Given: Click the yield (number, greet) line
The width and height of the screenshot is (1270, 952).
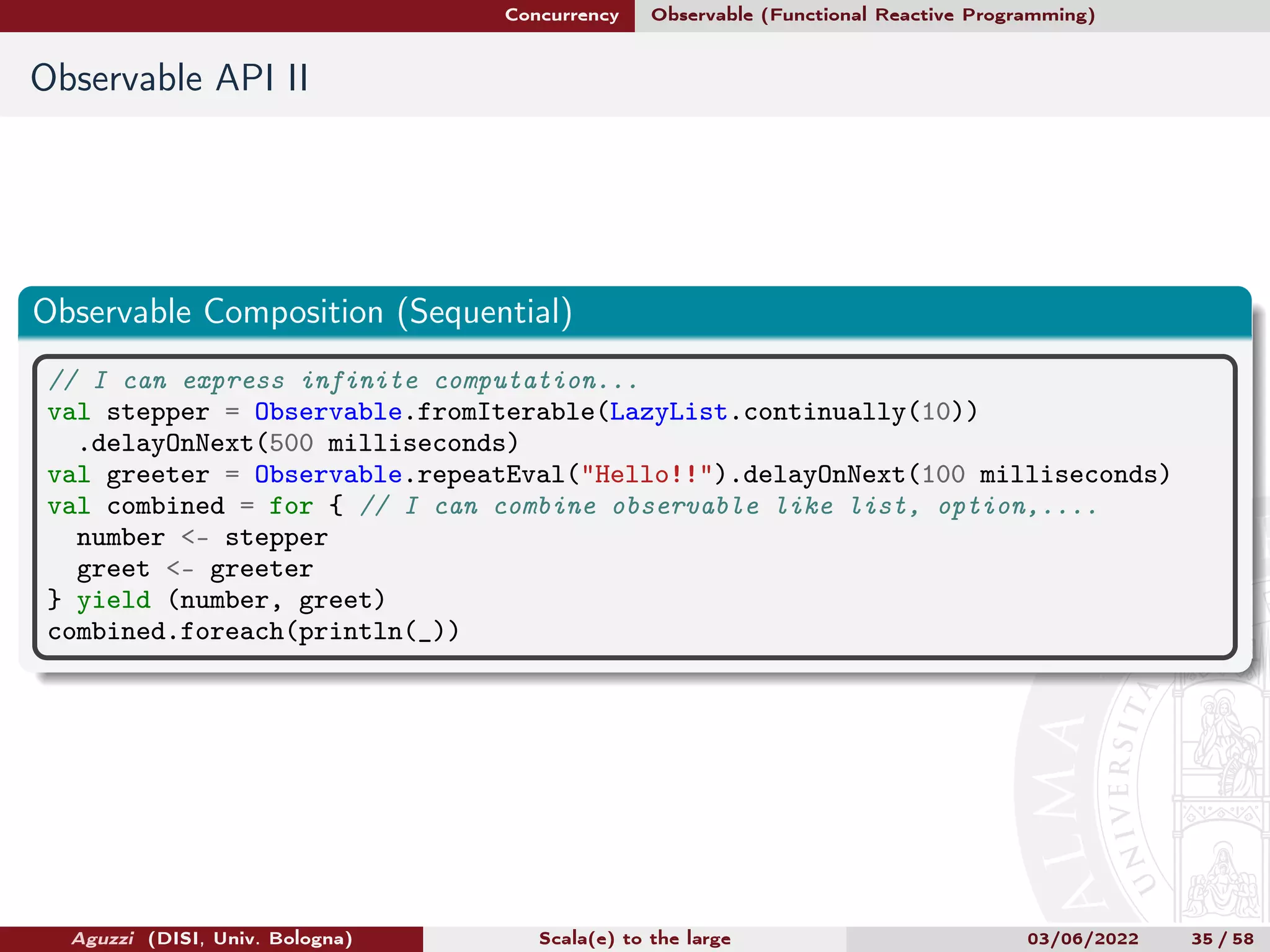Looking at the screenshot, I should tap(217, 601).
